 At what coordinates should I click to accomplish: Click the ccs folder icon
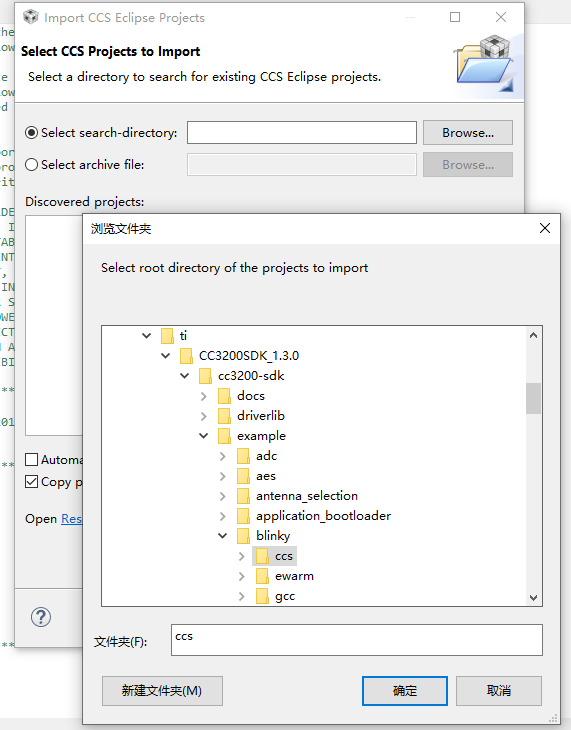coord(263,556)
